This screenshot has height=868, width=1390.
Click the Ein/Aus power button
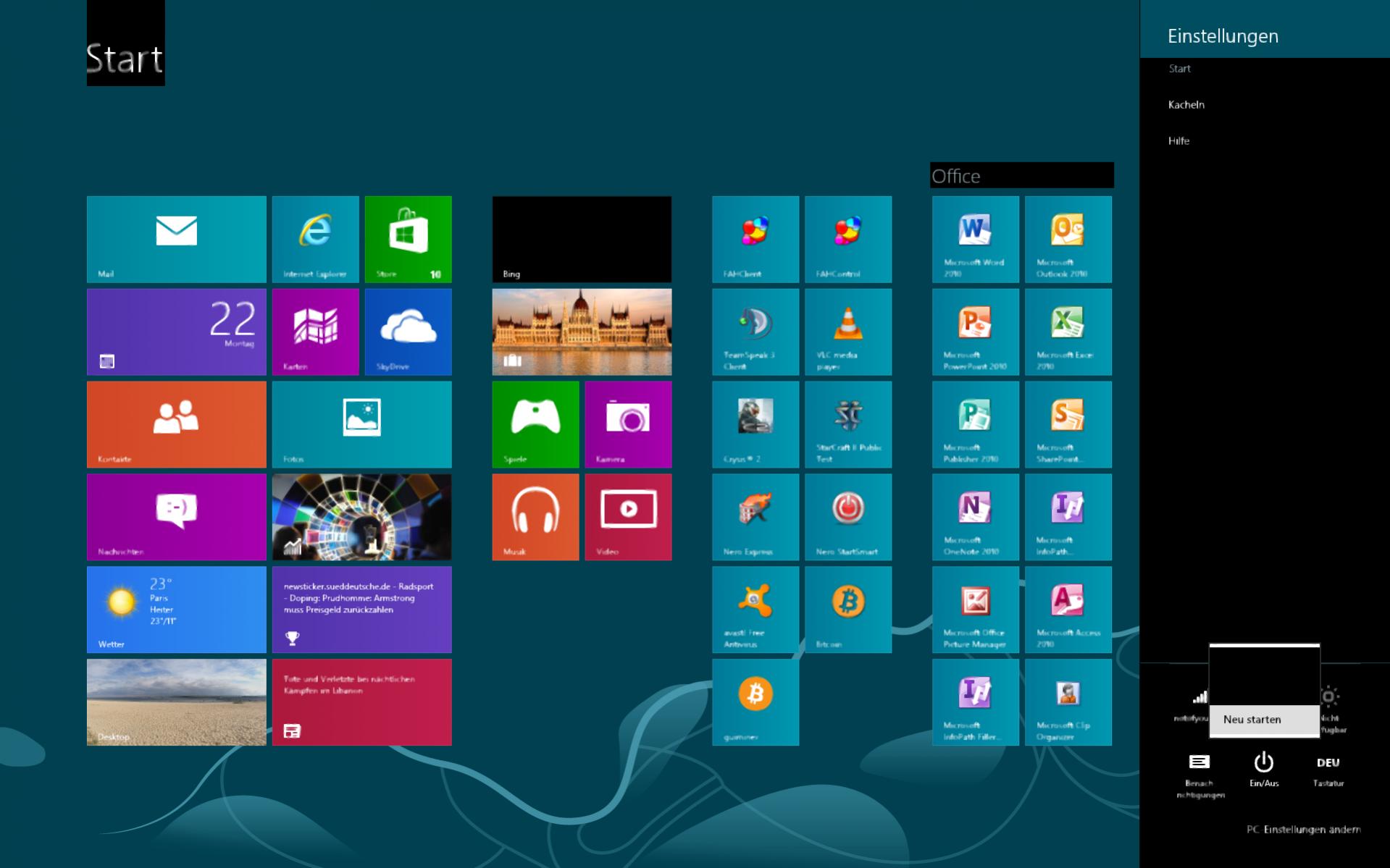click(x=1264, y=770)
